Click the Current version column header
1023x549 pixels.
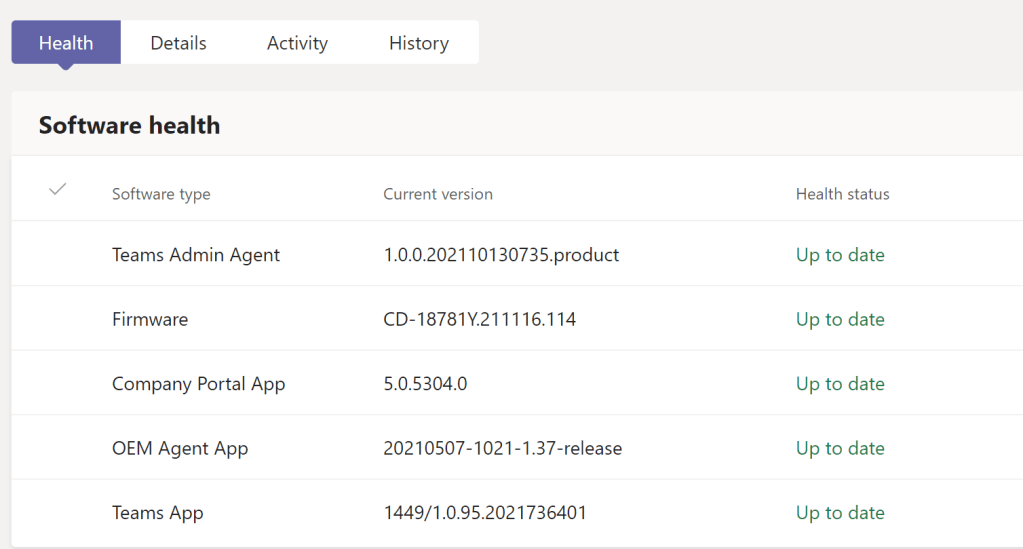(438, 194)
